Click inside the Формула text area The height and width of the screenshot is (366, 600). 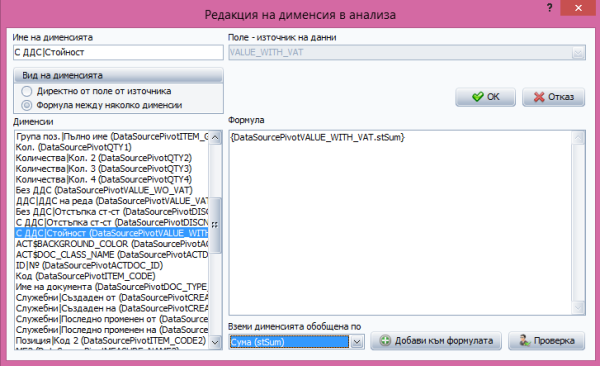(400, 223)
